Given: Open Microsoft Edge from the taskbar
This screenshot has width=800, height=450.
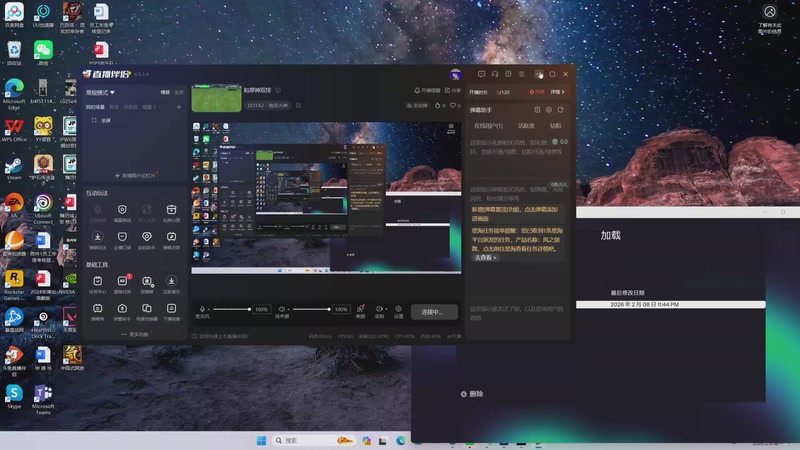Looking at the screenshot, I should coord(401,440).
